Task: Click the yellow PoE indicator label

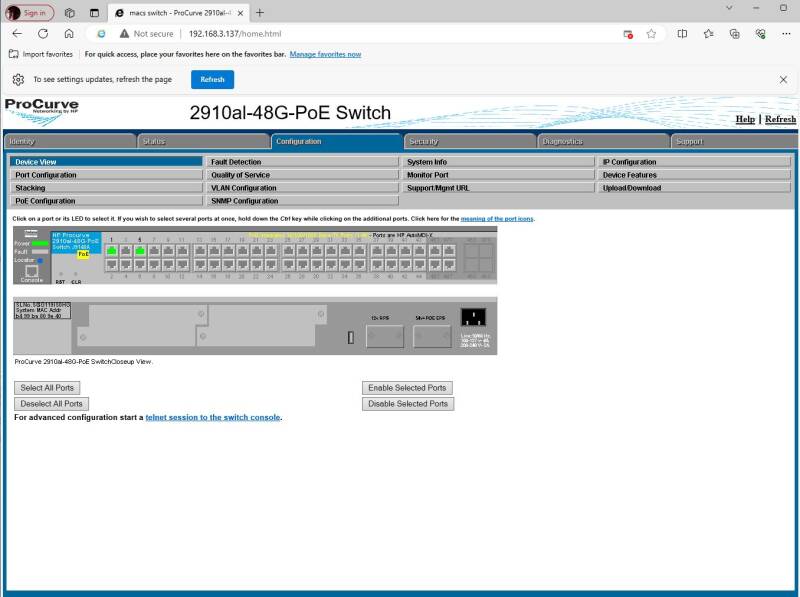Action: (83, 254)
